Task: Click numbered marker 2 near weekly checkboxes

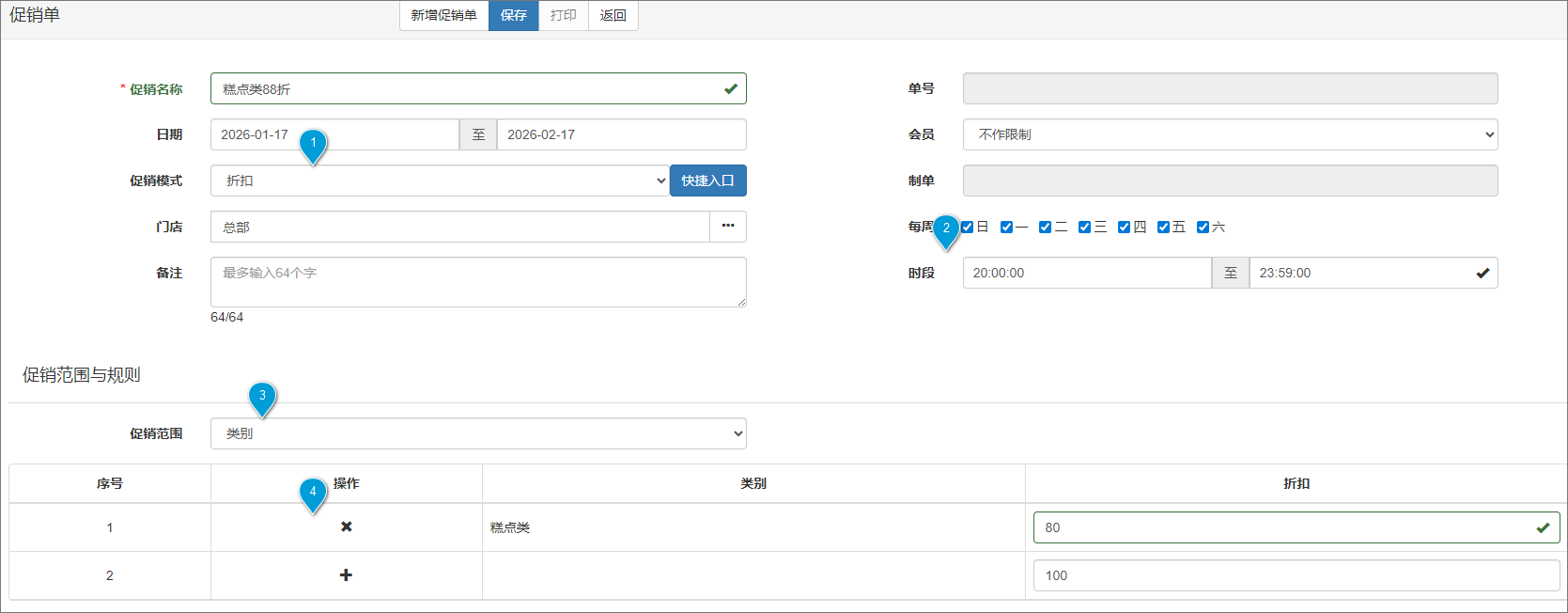Action: click(946, 228)
